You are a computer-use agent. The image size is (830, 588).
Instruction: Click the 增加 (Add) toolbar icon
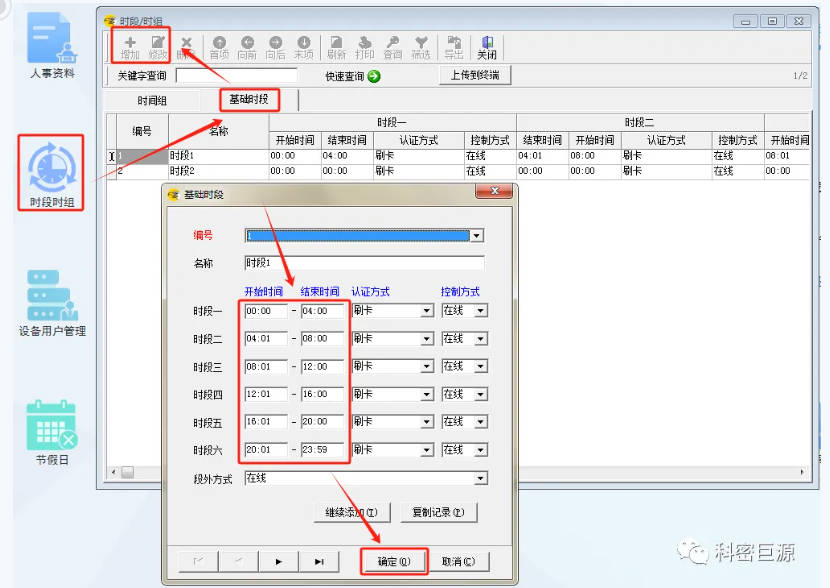pos(130,47)
